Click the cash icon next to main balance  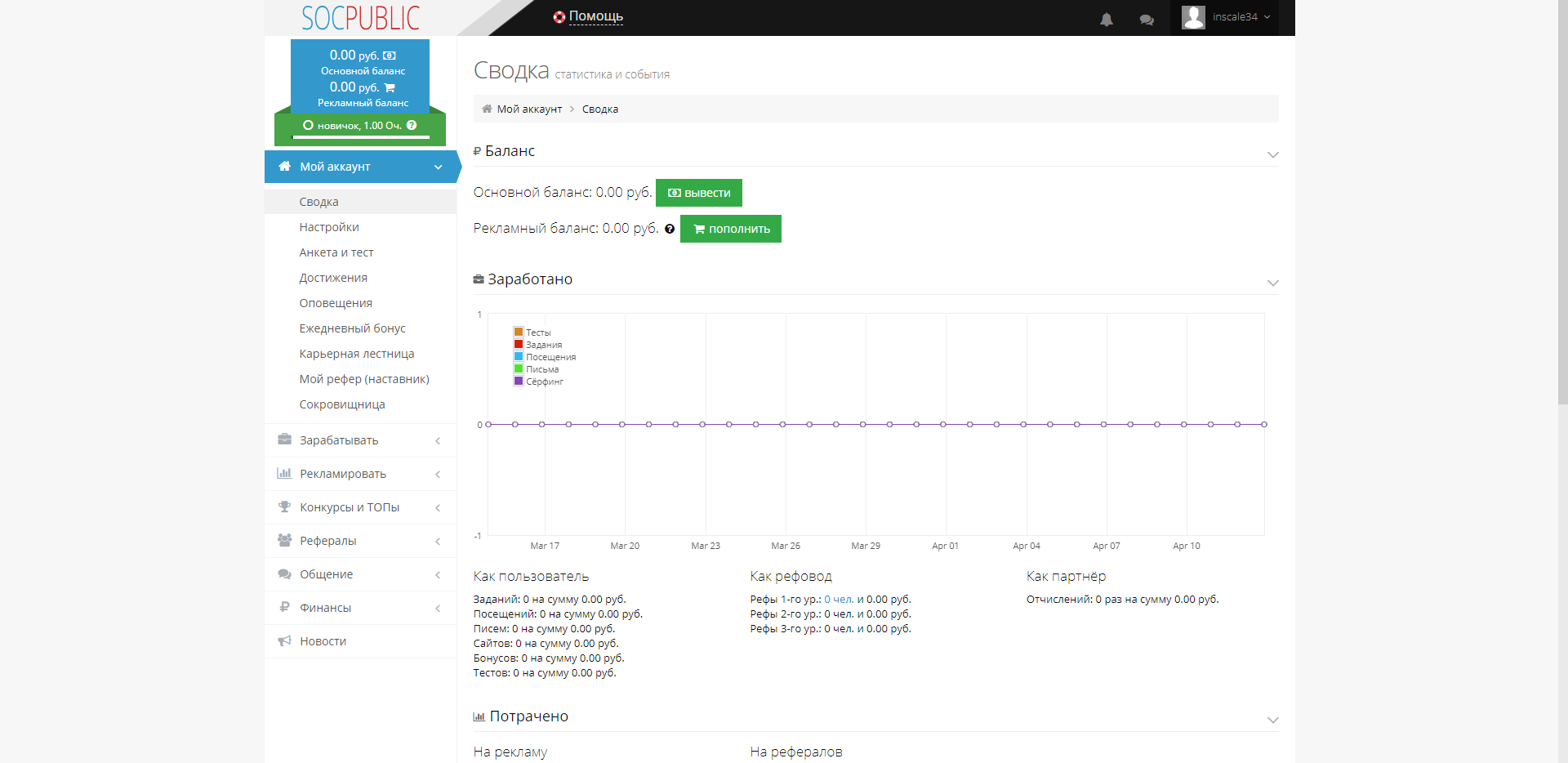pyautogui.click(x=390, y=56)
